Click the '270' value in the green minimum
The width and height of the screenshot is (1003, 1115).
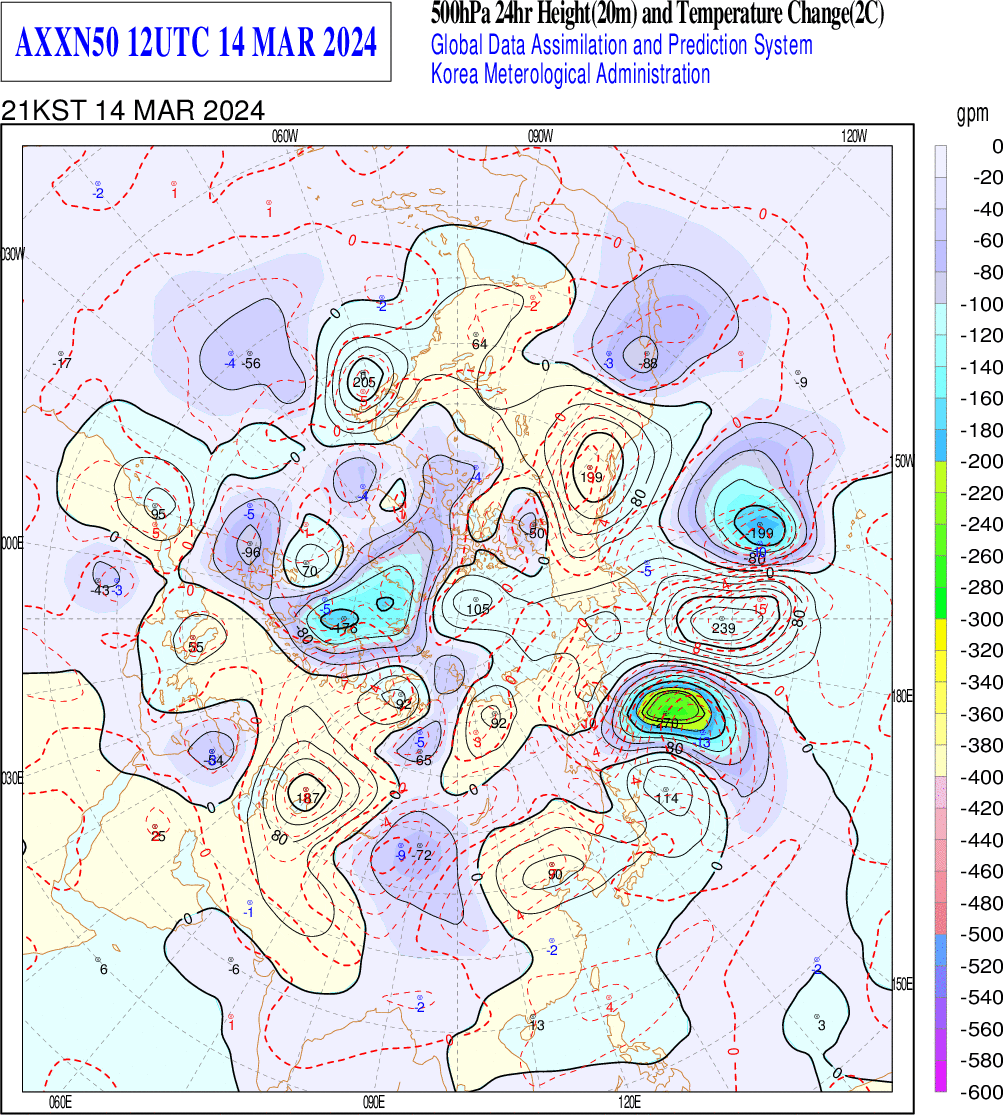click(x=669, y=723)
